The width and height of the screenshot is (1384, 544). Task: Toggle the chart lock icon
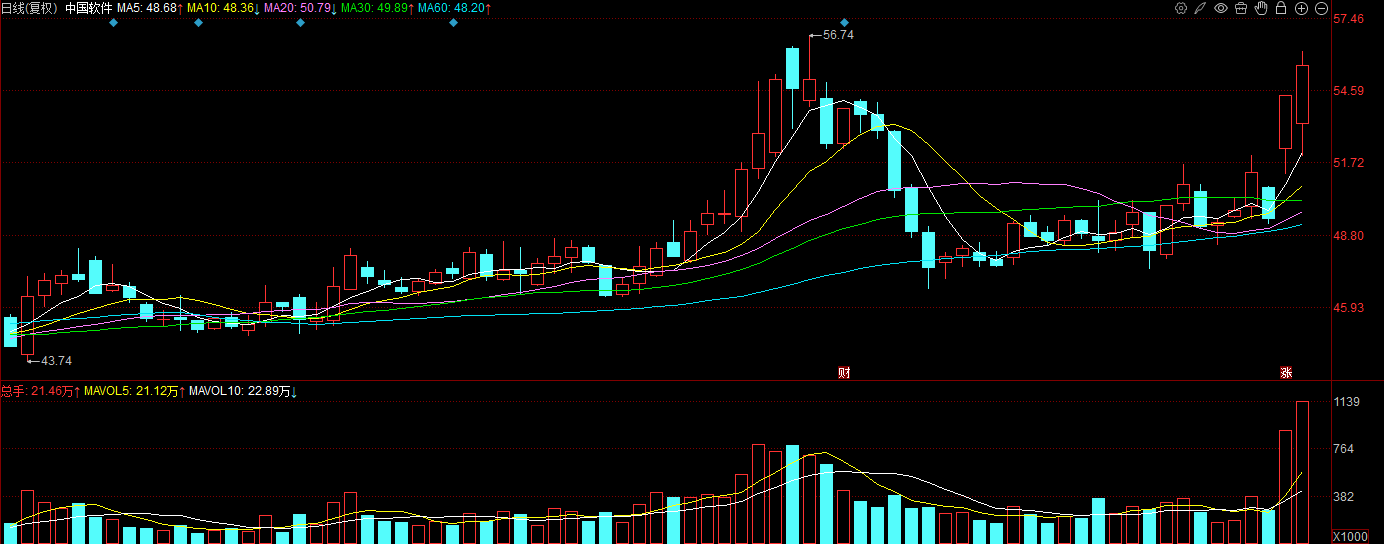(1281, 8)
